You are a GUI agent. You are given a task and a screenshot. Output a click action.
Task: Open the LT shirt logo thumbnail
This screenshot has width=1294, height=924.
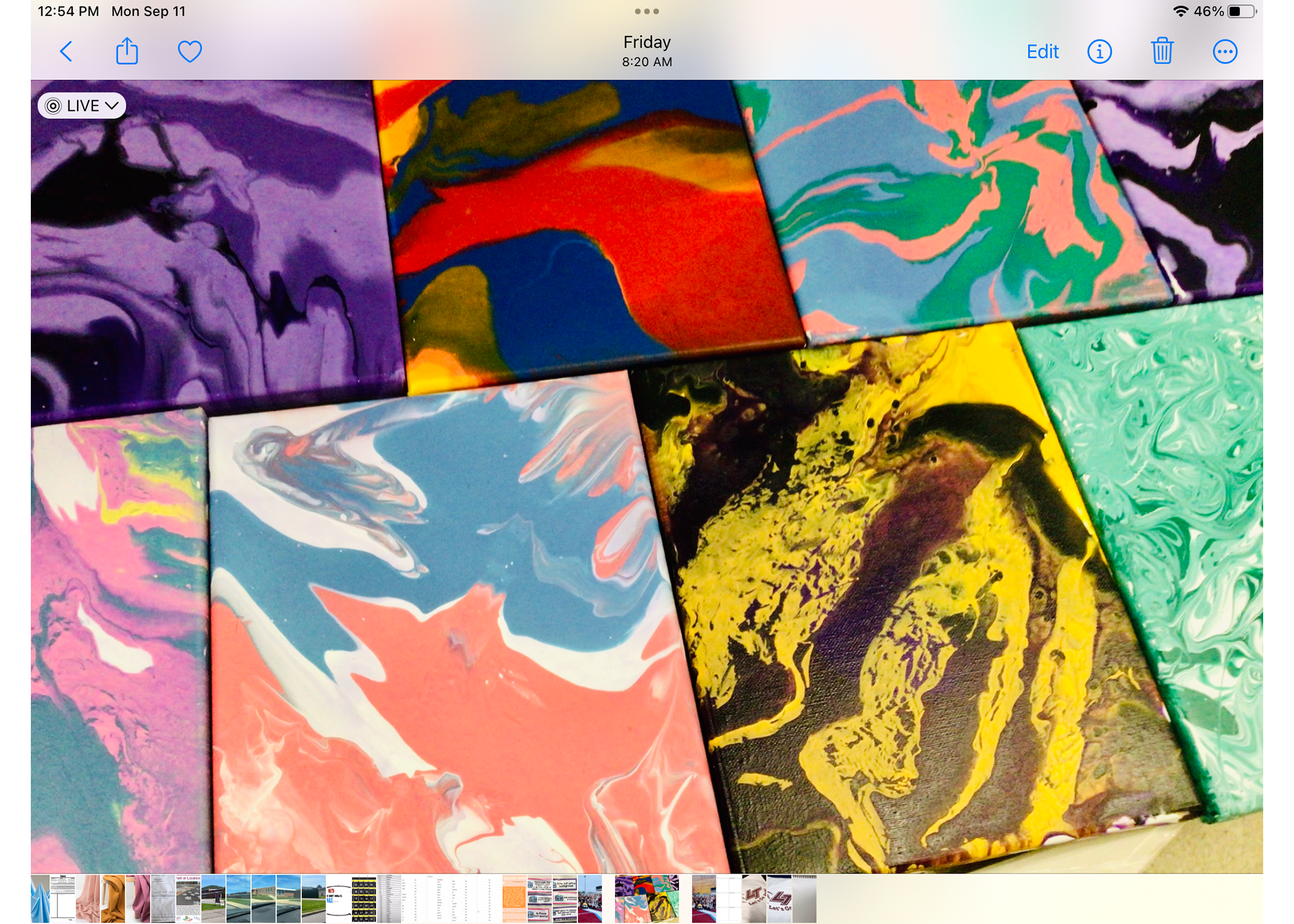pyautogui.click(x=754, y=898)
